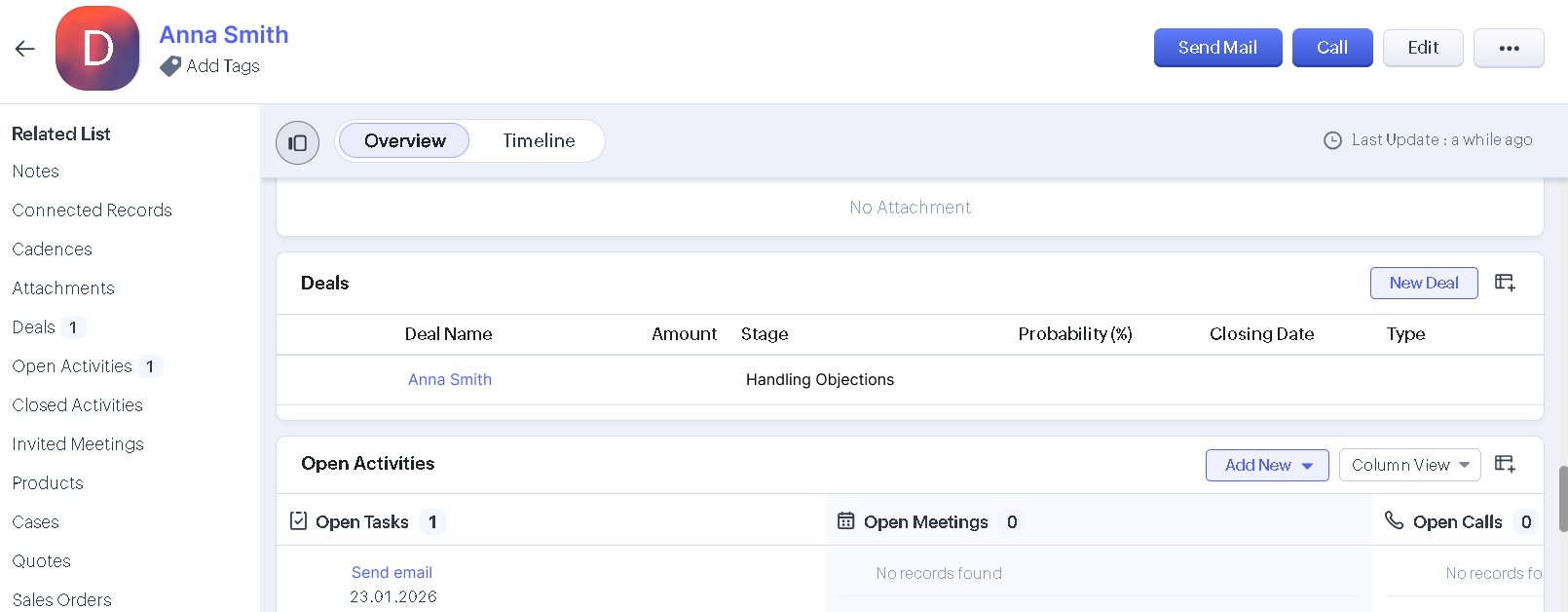1568x612 pixels.
Task: Open Open Activities column customization icon
Action: click(x=1505, y=464)
